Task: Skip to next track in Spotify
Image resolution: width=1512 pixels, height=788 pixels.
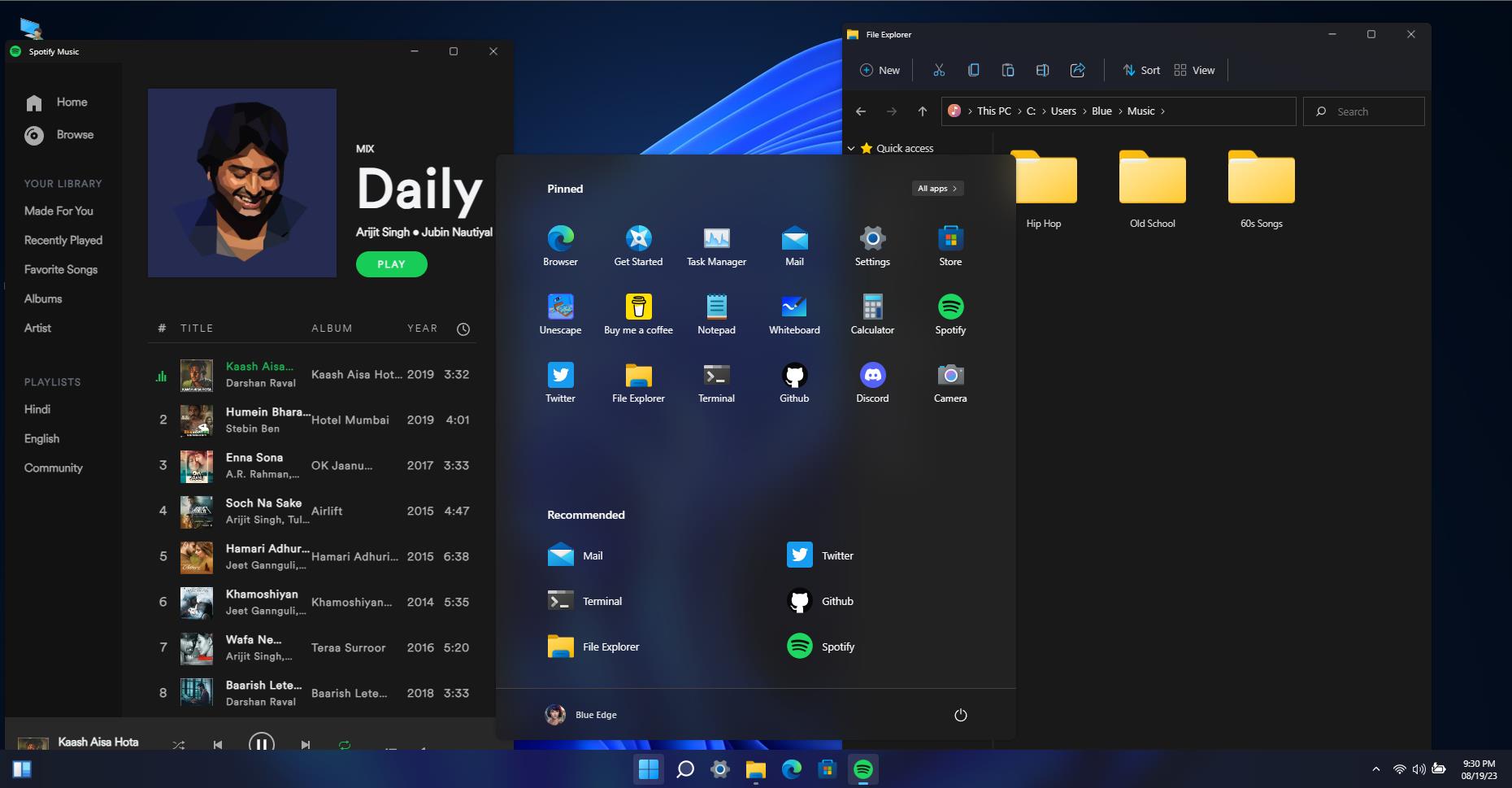Action: pos(305,744)
